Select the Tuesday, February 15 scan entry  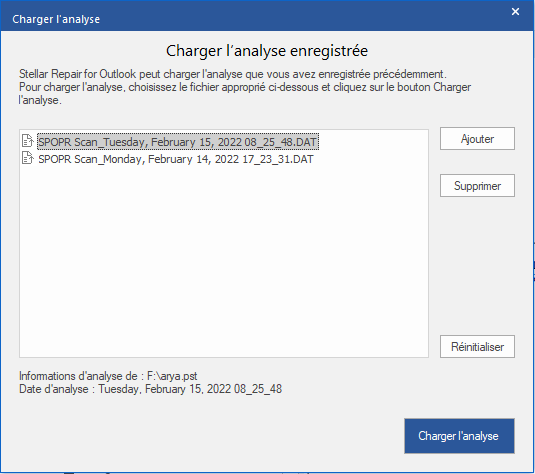coord(178,142)
